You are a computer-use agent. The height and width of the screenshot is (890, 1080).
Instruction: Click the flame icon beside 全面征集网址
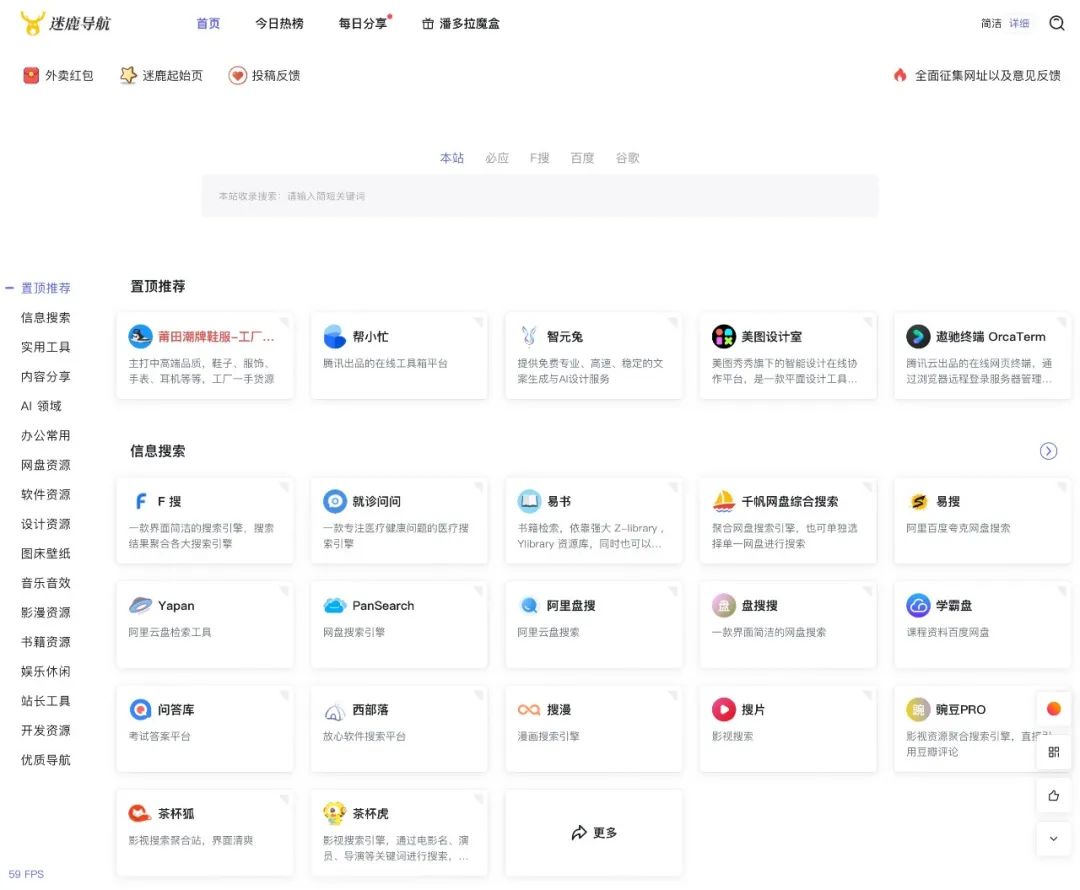pos(900,75)
